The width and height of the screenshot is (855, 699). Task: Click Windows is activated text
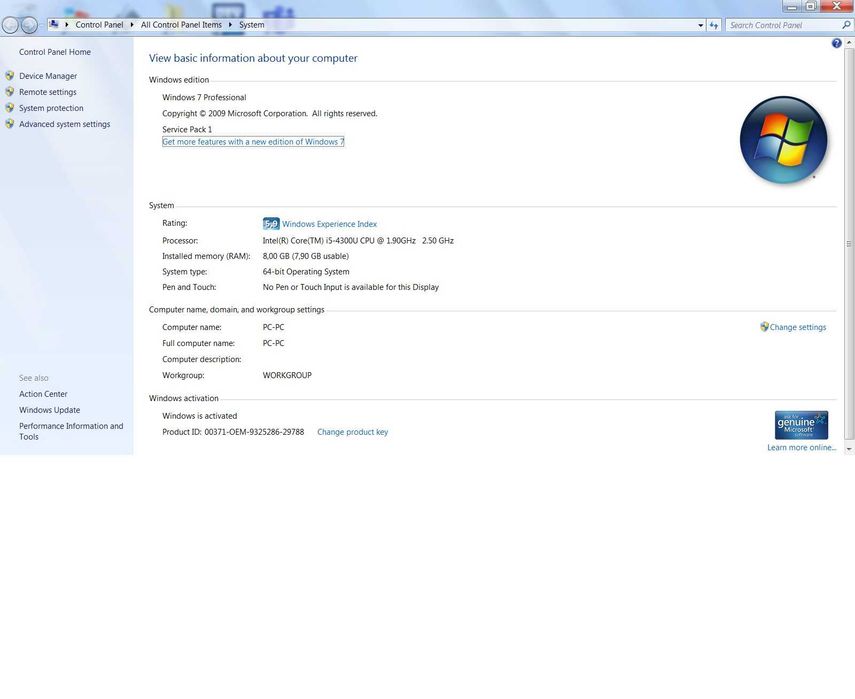pos(200,415)
